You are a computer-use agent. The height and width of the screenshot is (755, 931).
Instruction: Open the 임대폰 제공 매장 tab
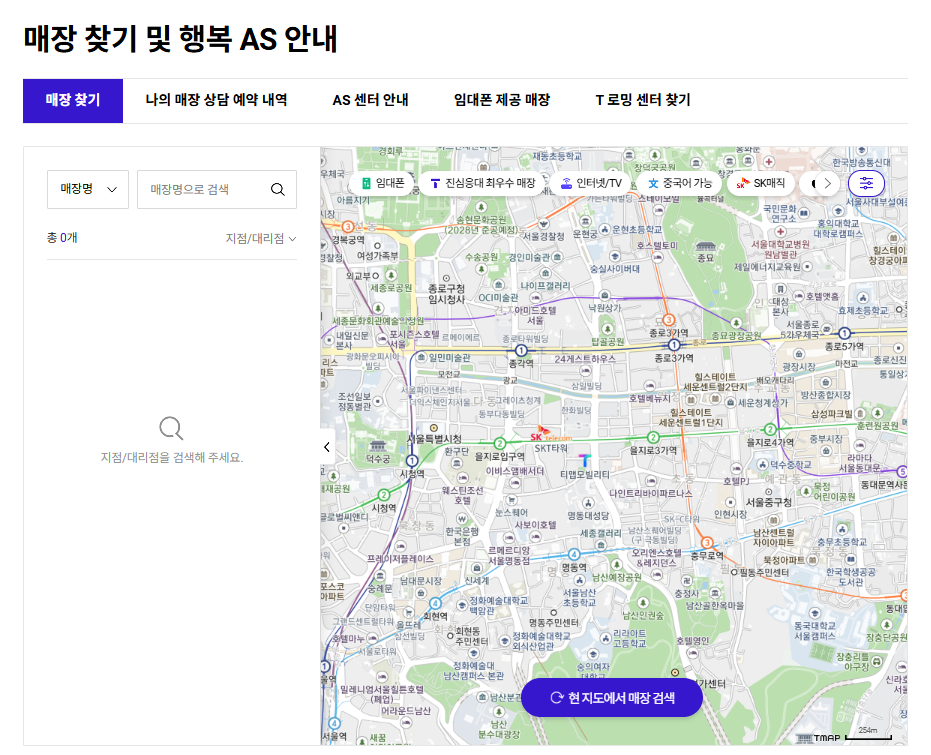(x=502, y=100)
